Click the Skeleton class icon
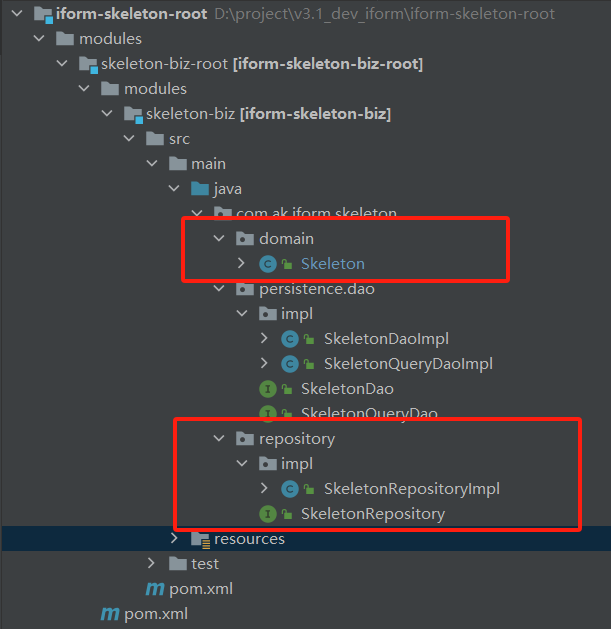Image resolution: width=611 pixels, height=629 pixels. click(x=268, y=264)
